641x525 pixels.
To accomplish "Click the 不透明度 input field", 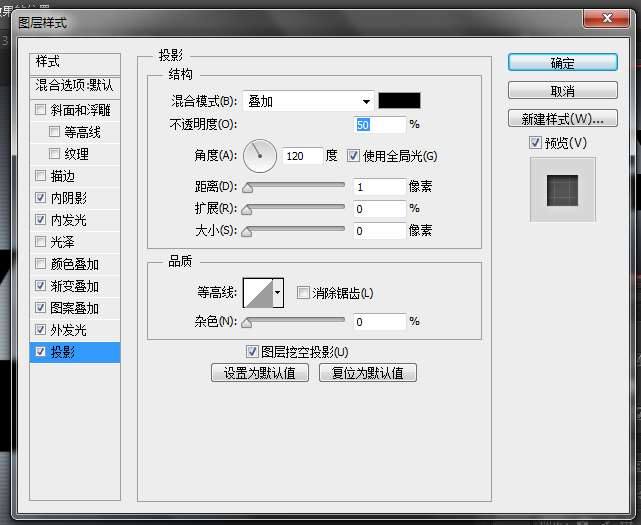I will point(380,124).
